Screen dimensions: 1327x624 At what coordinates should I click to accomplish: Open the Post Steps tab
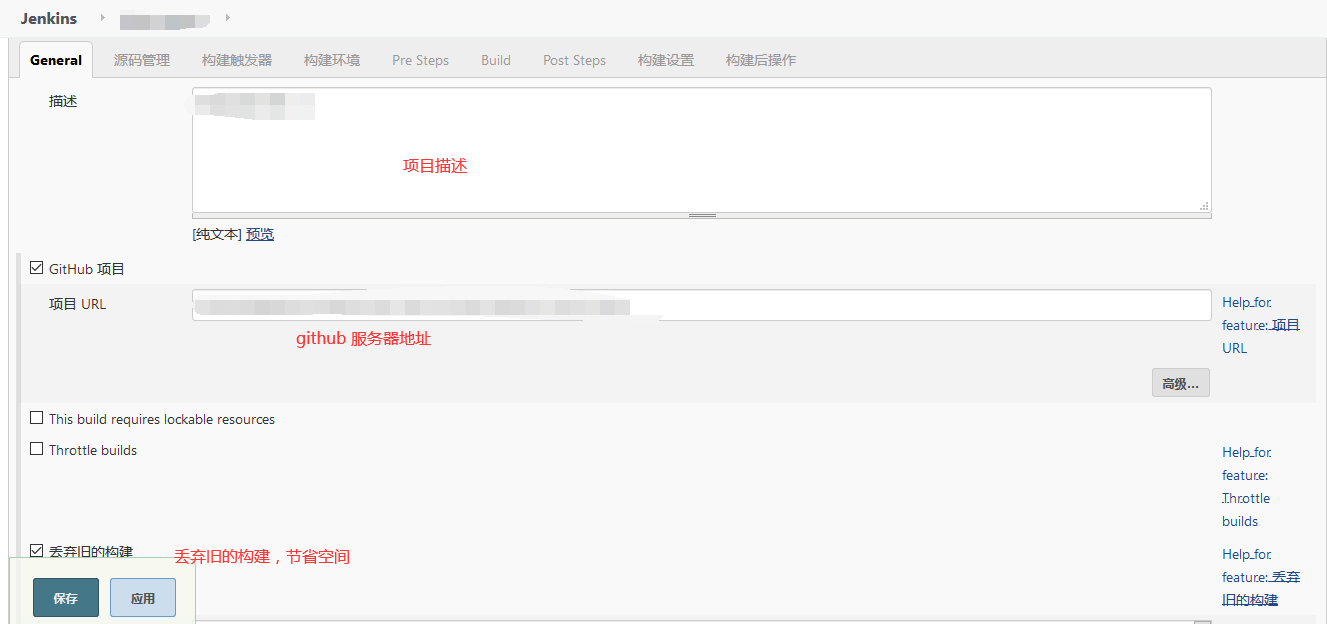coord(574,60)
